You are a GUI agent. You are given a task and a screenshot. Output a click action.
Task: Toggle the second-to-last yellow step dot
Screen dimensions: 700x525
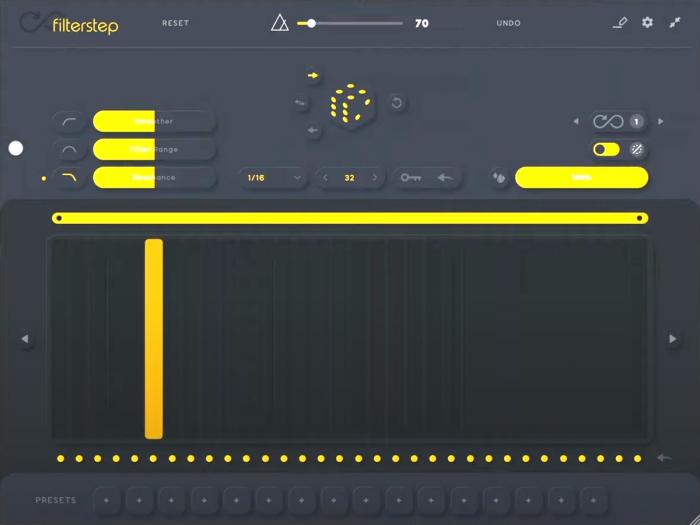pyautogui.click(x=619, y=458)
